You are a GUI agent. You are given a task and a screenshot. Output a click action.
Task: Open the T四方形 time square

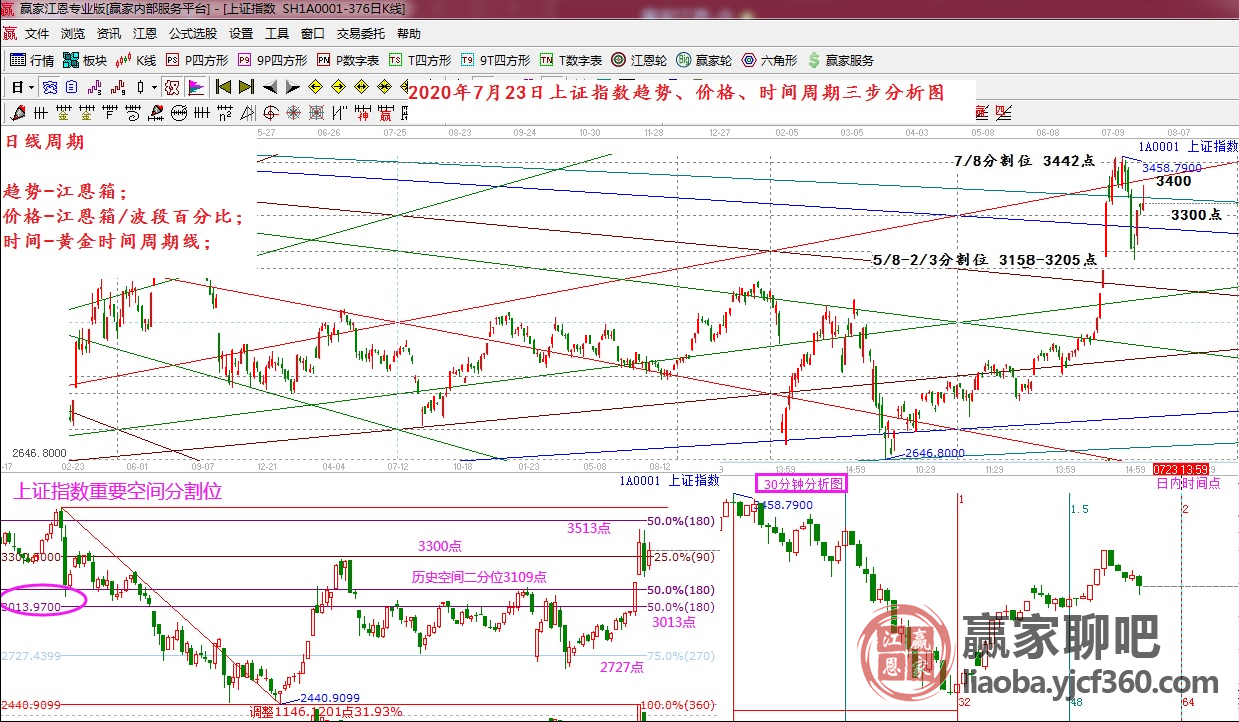(420, 60)
